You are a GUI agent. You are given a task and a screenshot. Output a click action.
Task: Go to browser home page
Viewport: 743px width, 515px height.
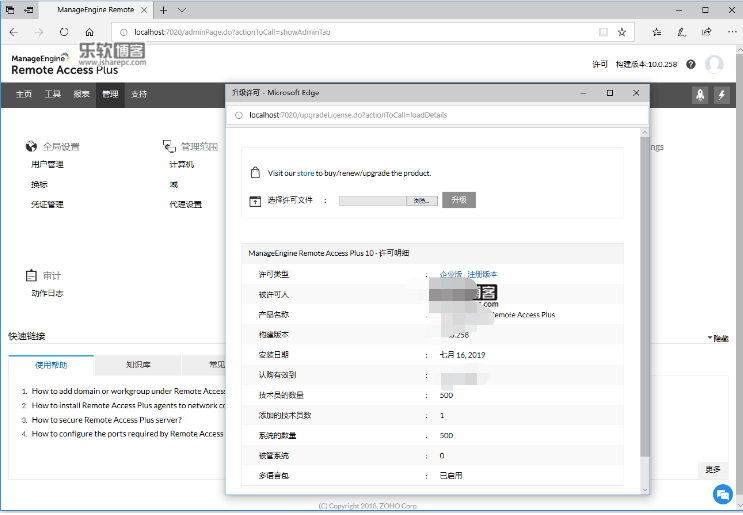coord(89,32)
